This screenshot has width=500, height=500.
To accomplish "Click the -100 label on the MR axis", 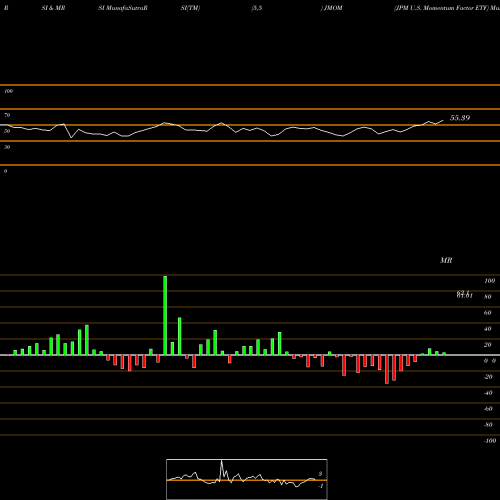I will (490, 441).
